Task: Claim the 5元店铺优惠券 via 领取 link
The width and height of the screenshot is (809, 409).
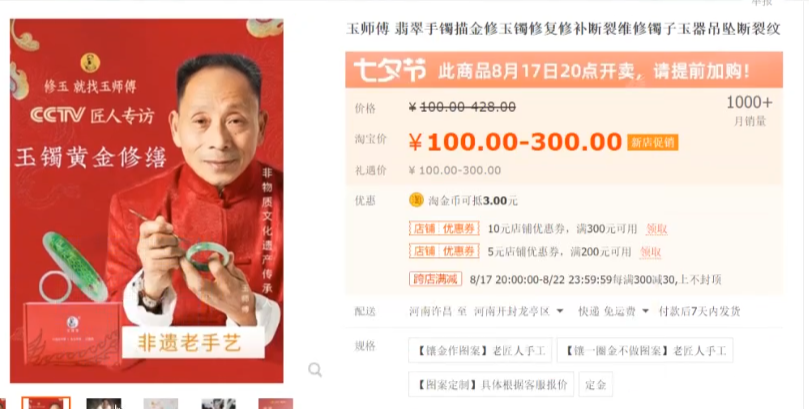Action: click(651, 252)
